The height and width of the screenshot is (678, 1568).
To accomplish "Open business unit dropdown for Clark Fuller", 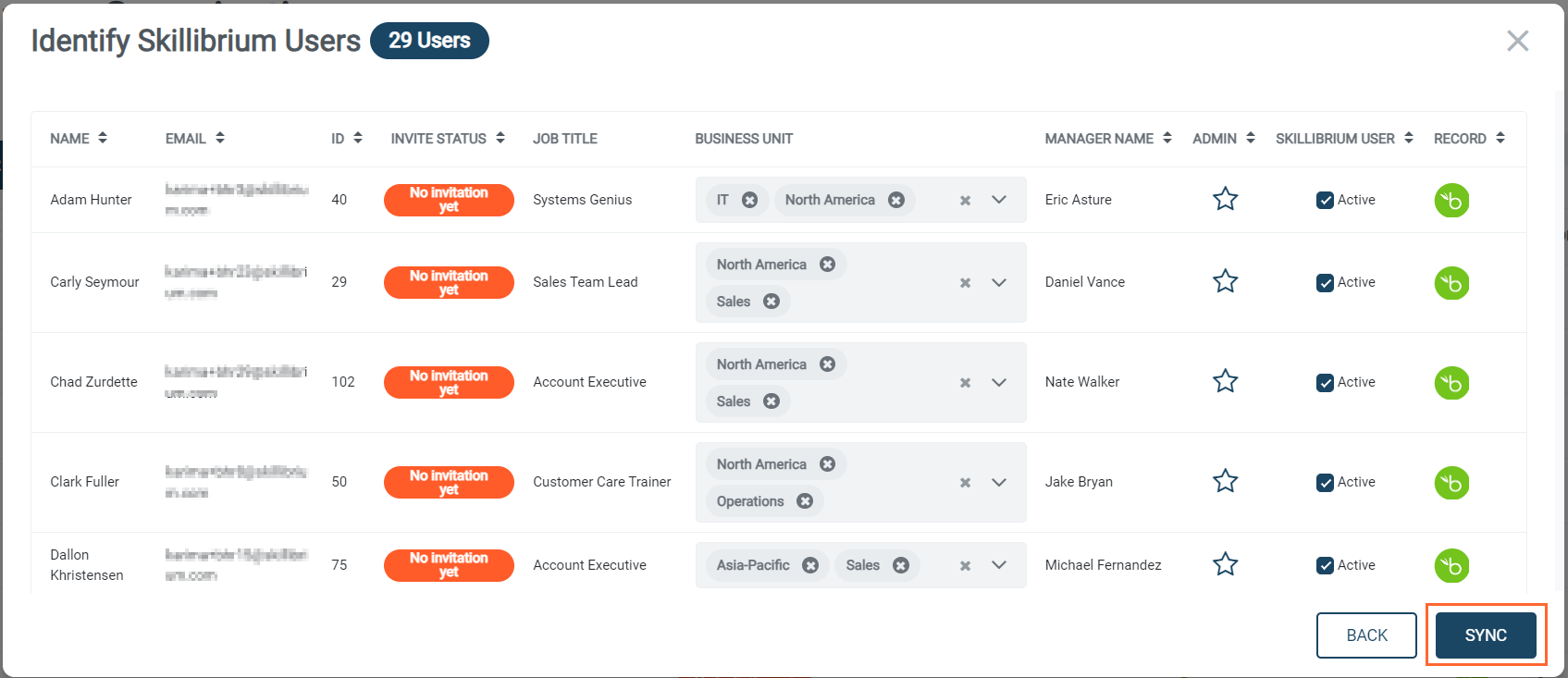I will click(999, 483).
